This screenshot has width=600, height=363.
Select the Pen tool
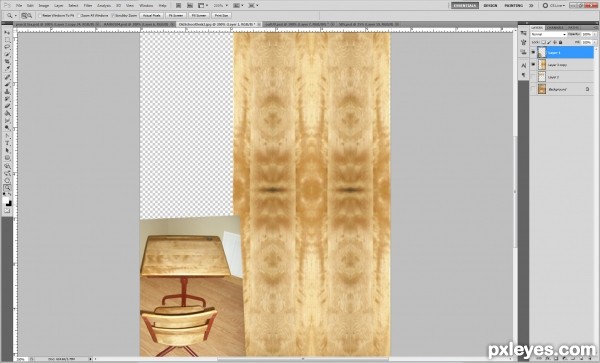[7, 136]
